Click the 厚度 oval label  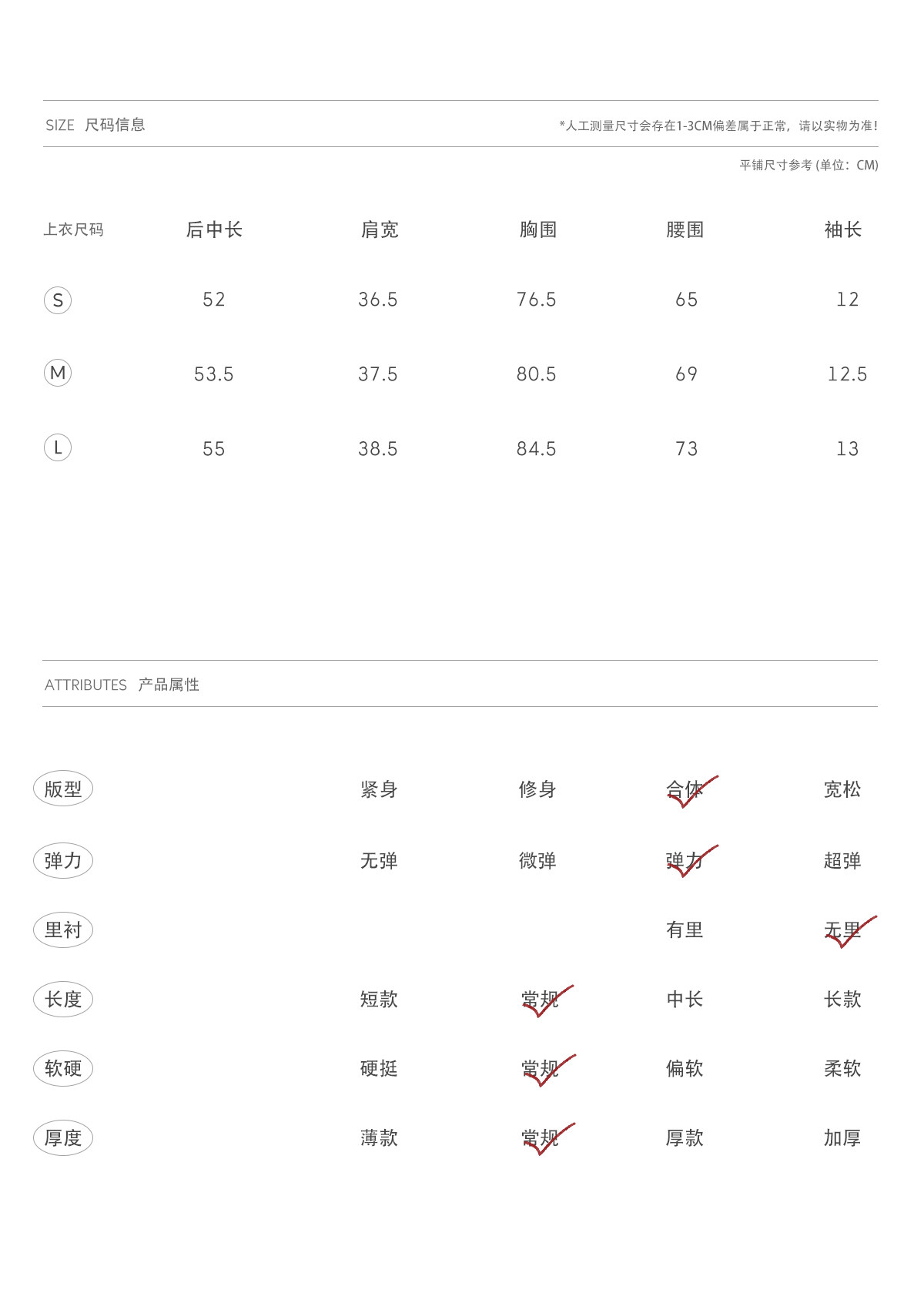click(x=63, y=1137)
